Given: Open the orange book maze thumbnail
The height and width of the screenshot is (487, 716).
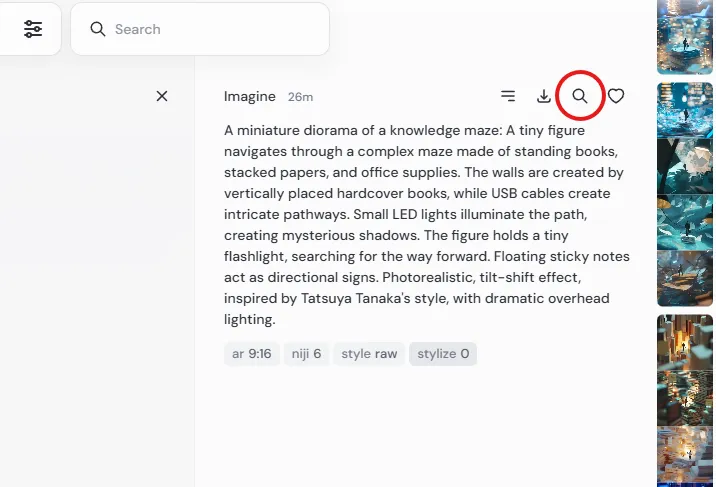Looking at the screenshot, I should (x=684, y=342).
